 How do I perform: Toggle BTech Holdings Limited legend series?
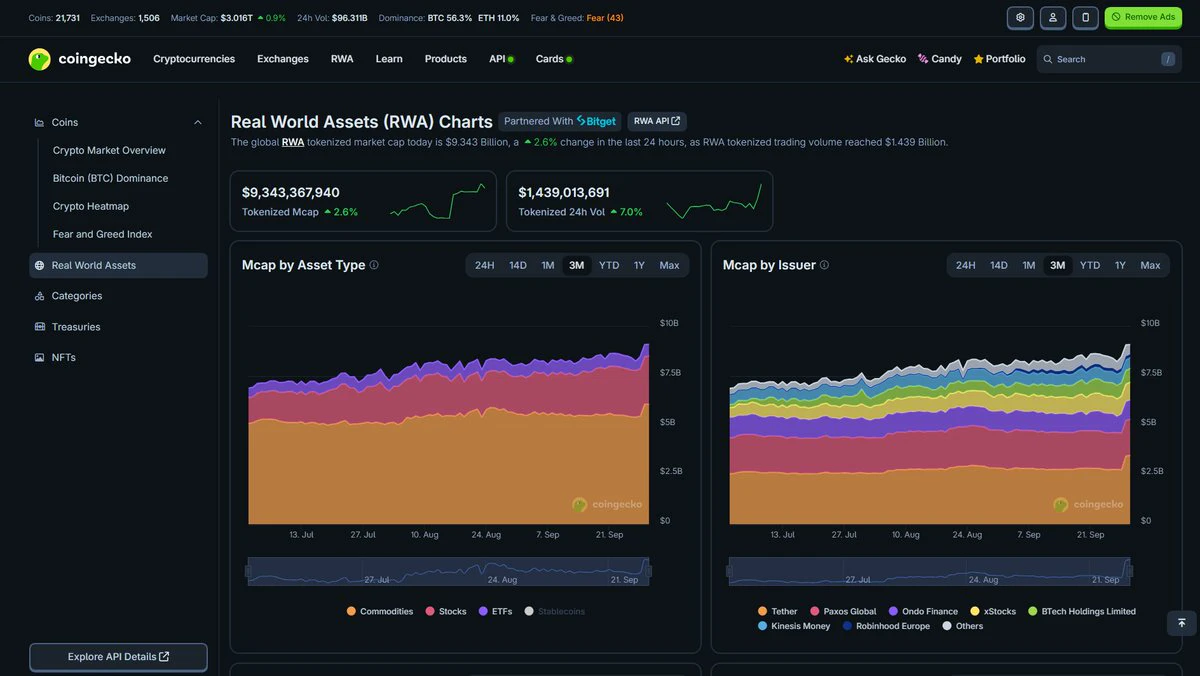pos(1081,611)
